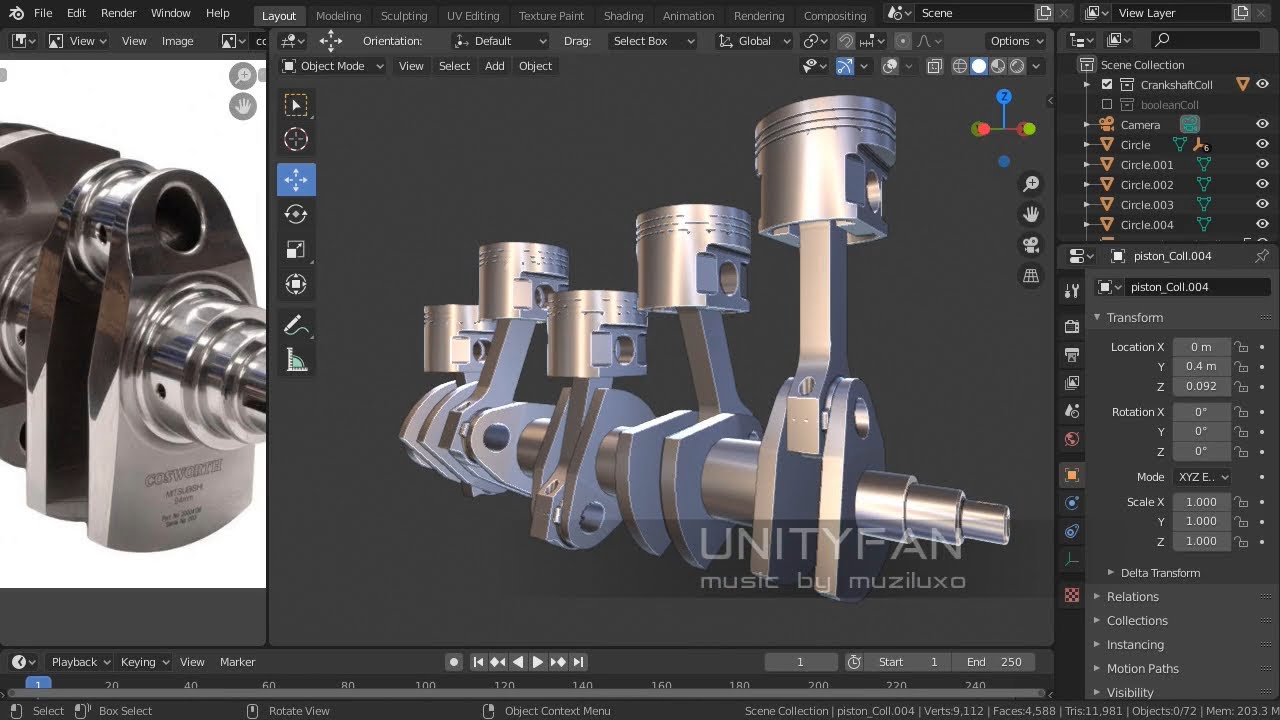The width and height of the screenshot is (1280, 720).
Task: Click the Blender logo menu icon
Action: [16, 13]
